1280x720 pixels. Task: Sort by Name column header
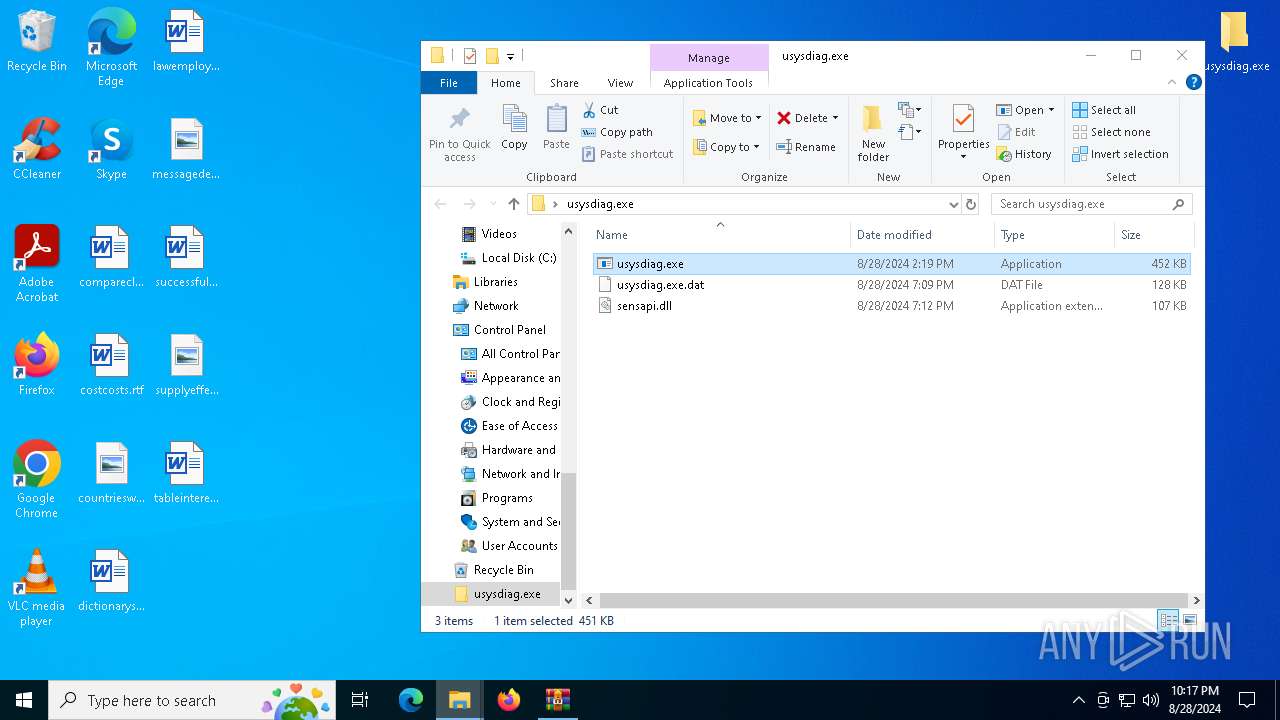coord(719,235)
